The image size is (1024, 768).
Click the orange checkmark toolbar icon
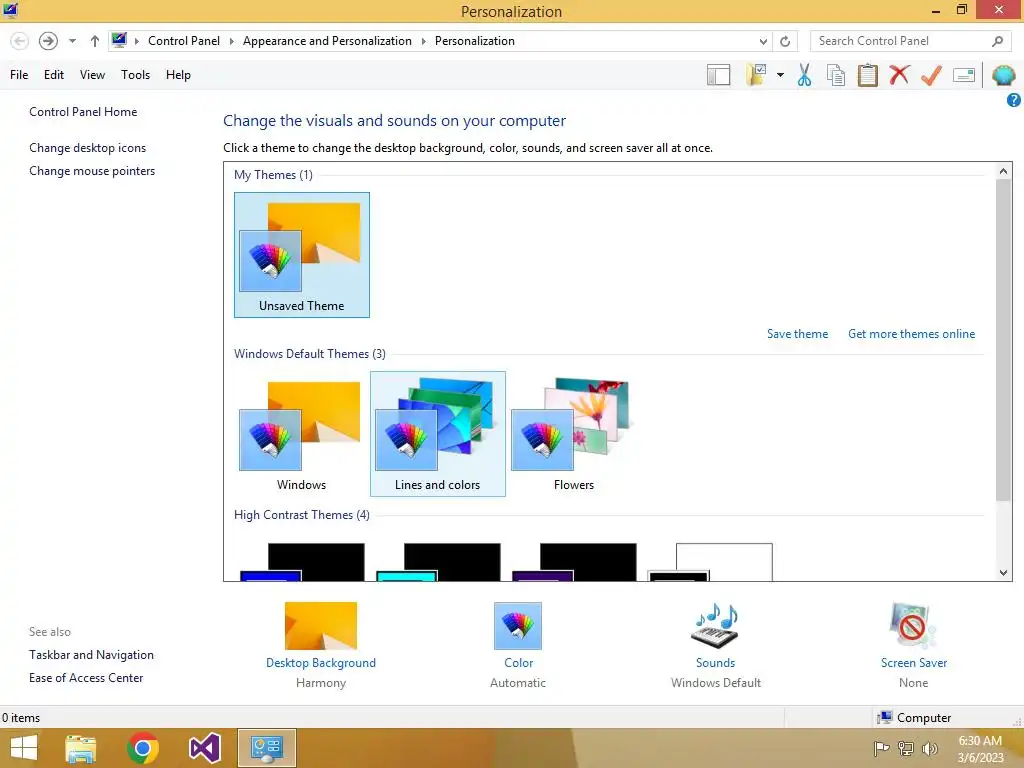click(931, 75)
